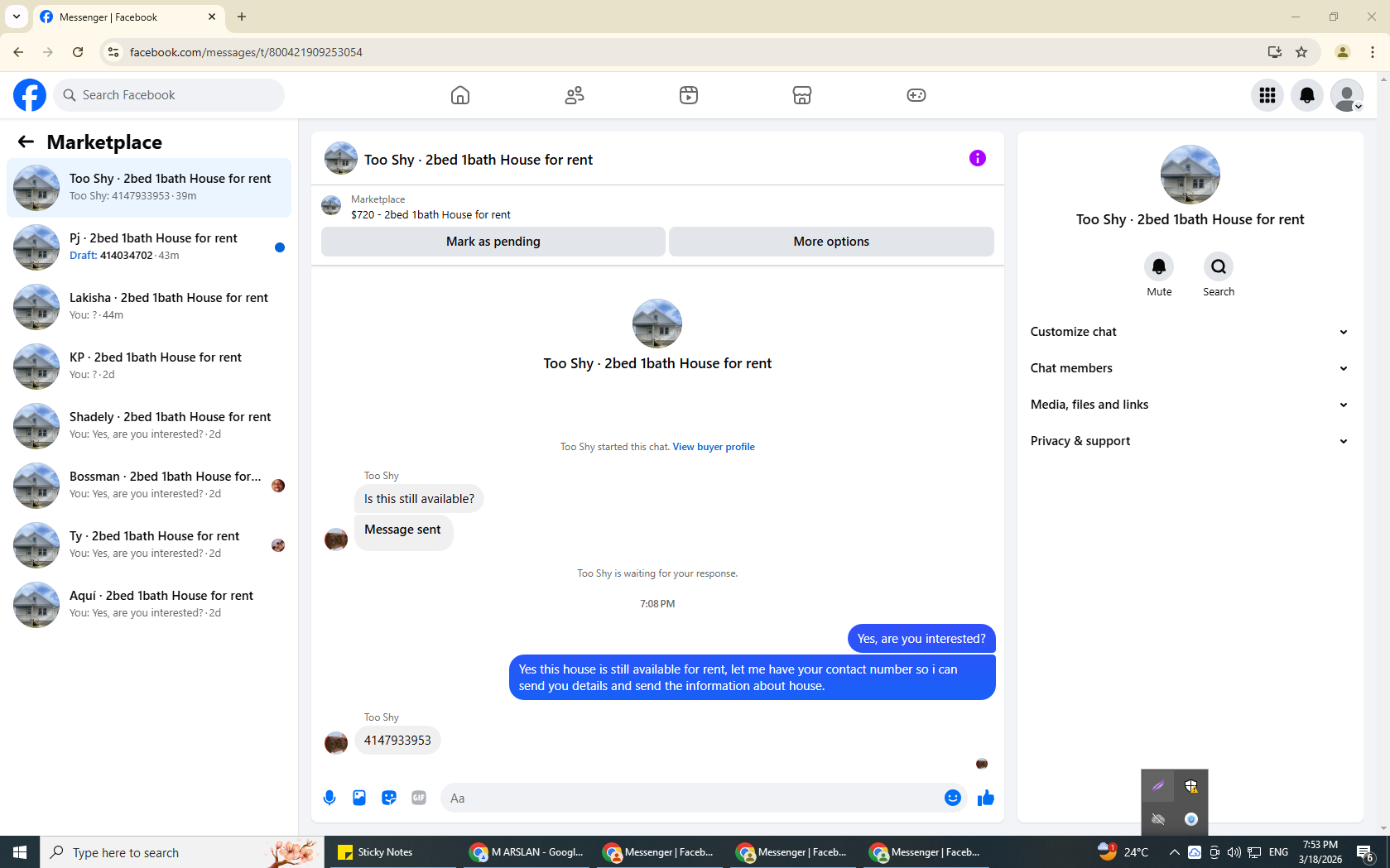
Task: Open the Facebook Home icon
Action: tap(460, 95)
